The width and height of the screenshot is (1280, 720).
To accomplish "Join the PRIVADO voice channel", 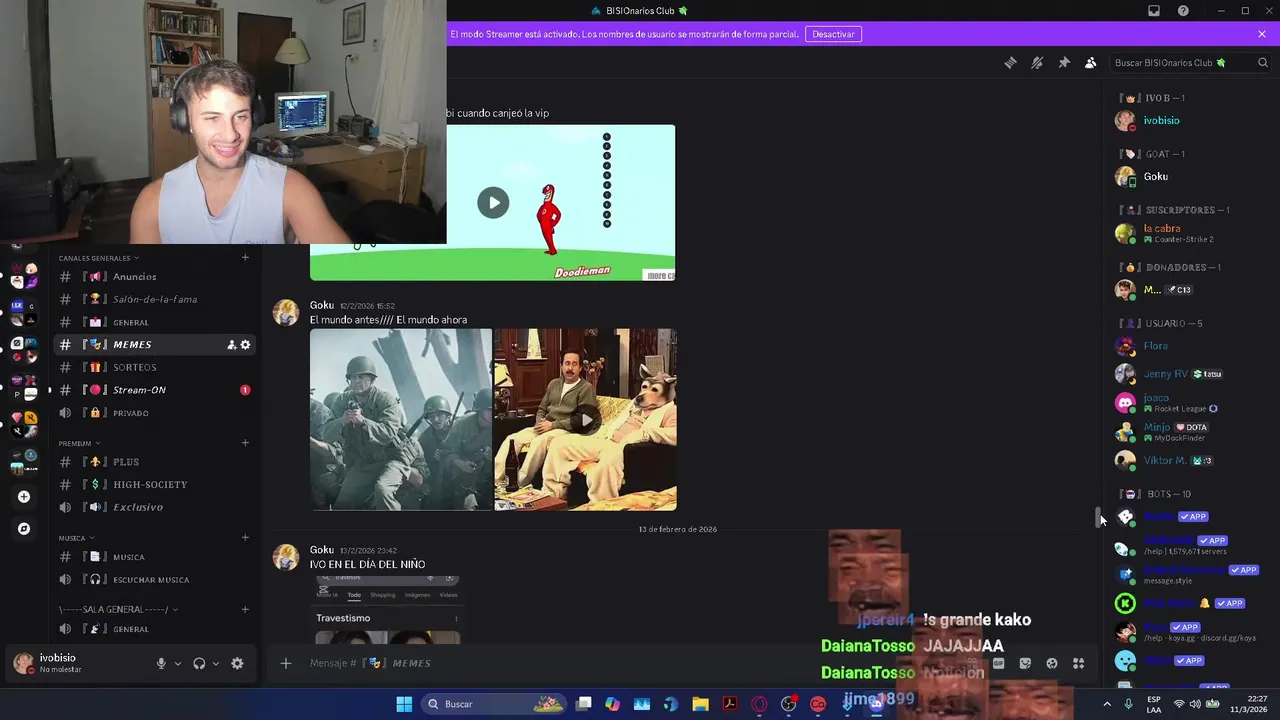I will coord(154,413).
